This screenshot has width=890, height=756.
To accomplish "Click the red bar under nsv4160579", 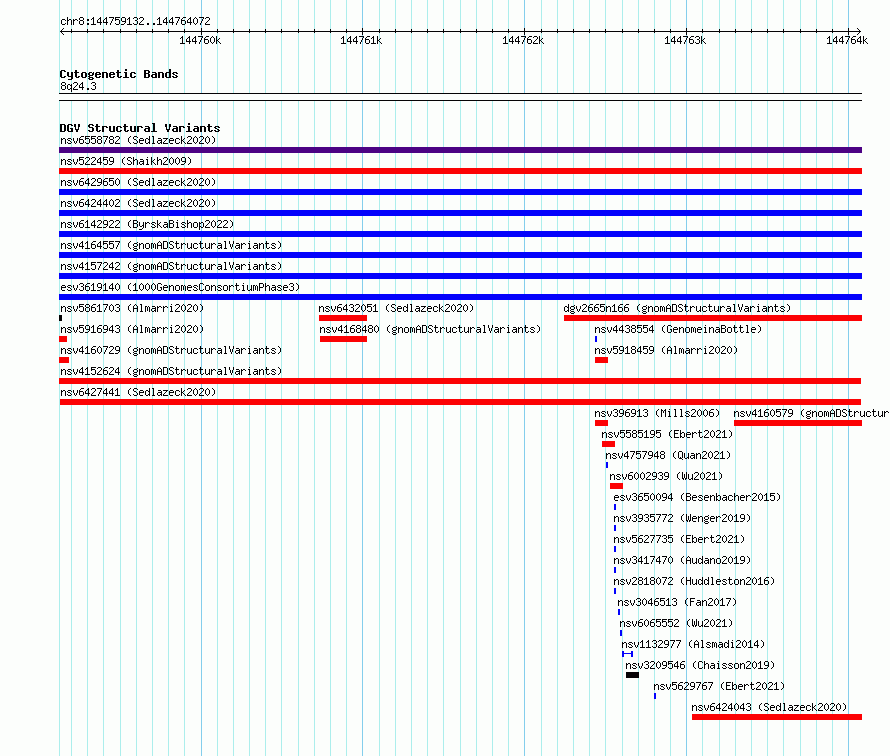I will pos(798,423).
